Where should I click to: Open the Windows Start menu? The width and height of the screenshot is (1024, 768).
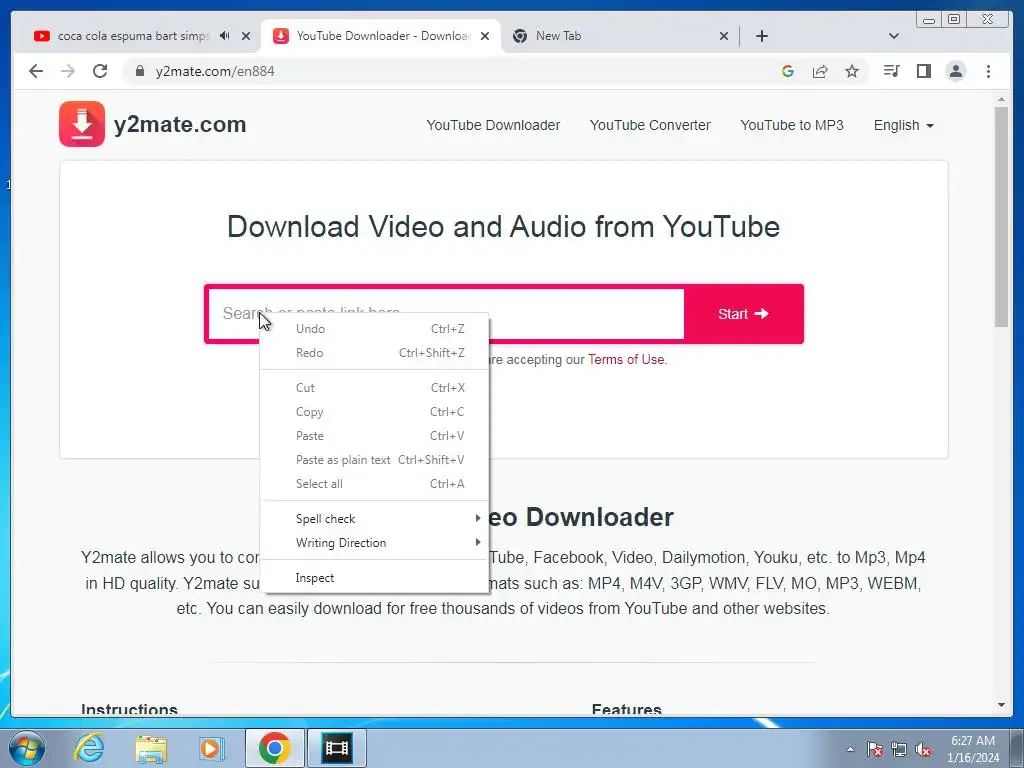(x=26, y=748)
